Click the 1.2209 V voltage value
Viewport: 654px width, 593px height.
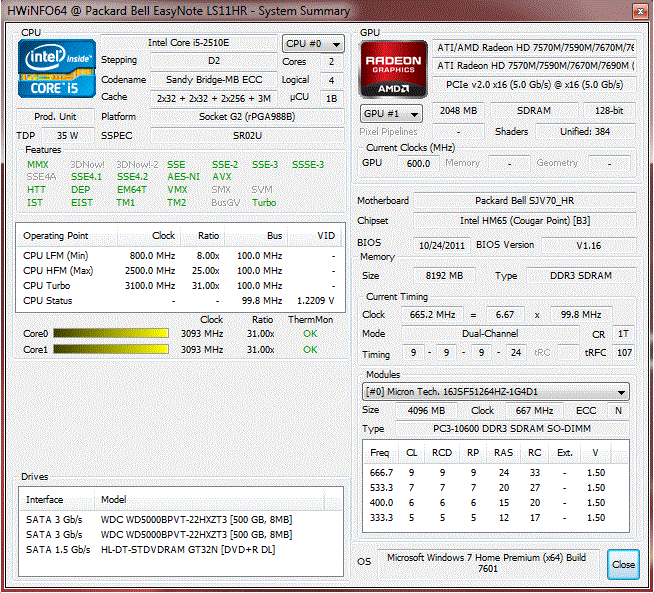click(315, 301)
